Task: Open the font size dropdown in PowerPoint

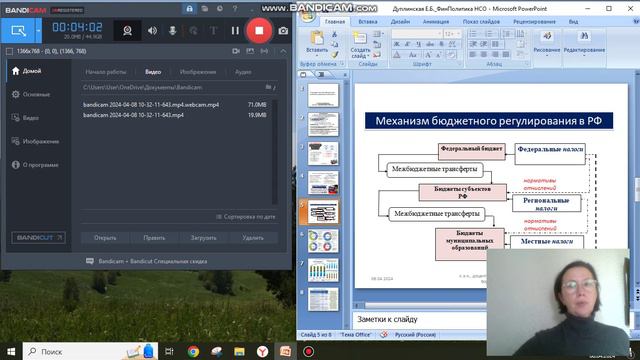Action: [459, 34]
